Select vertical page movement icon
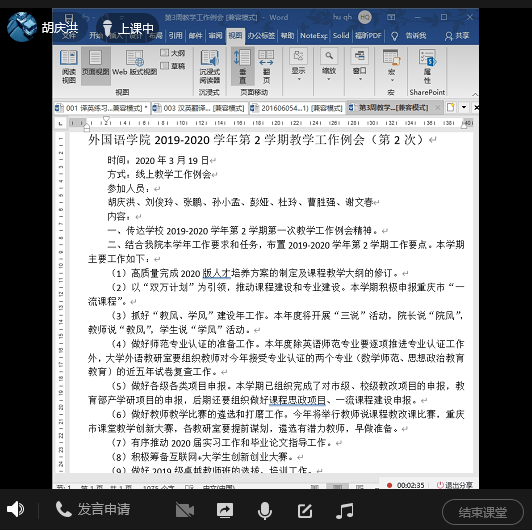 coord(243,67)
